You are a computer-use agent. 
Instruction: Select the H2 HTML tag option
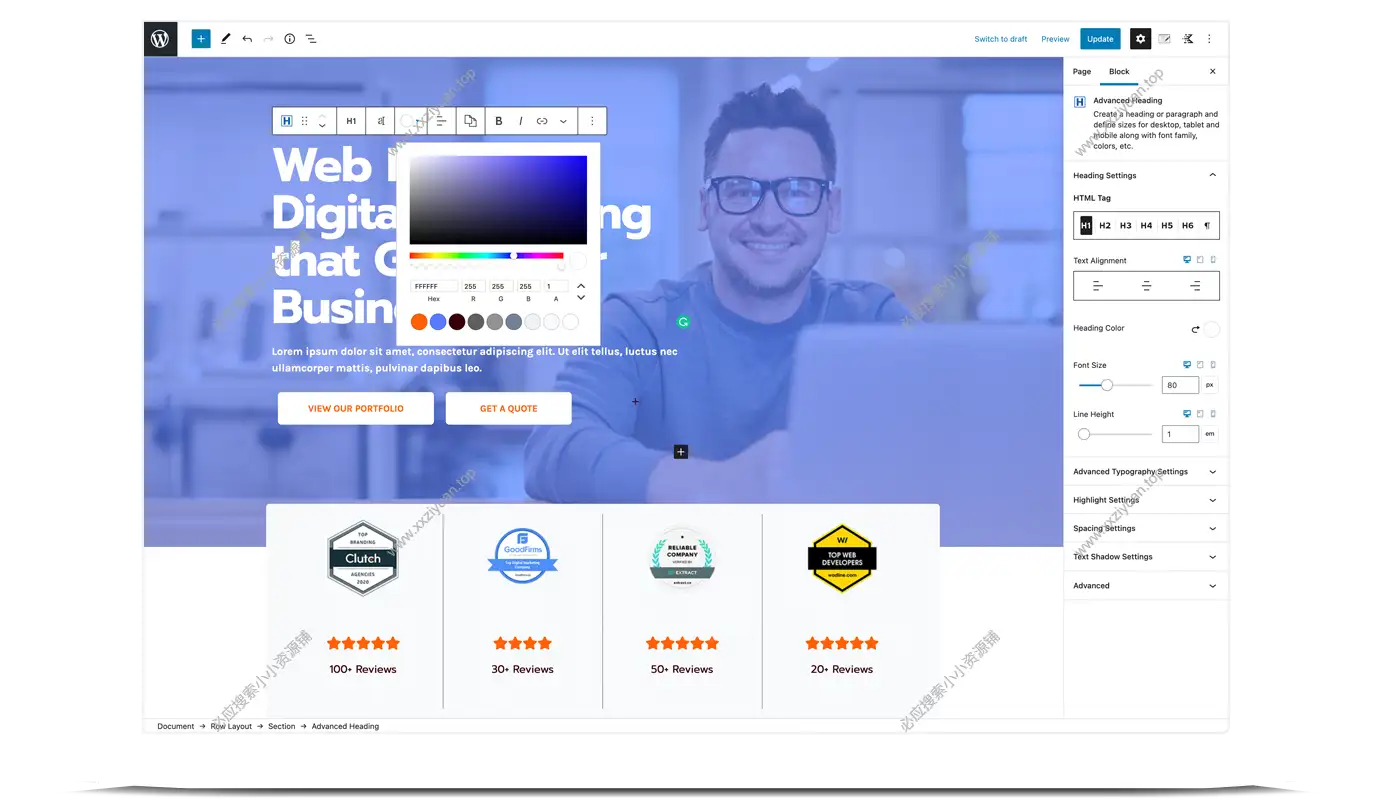1105,226
